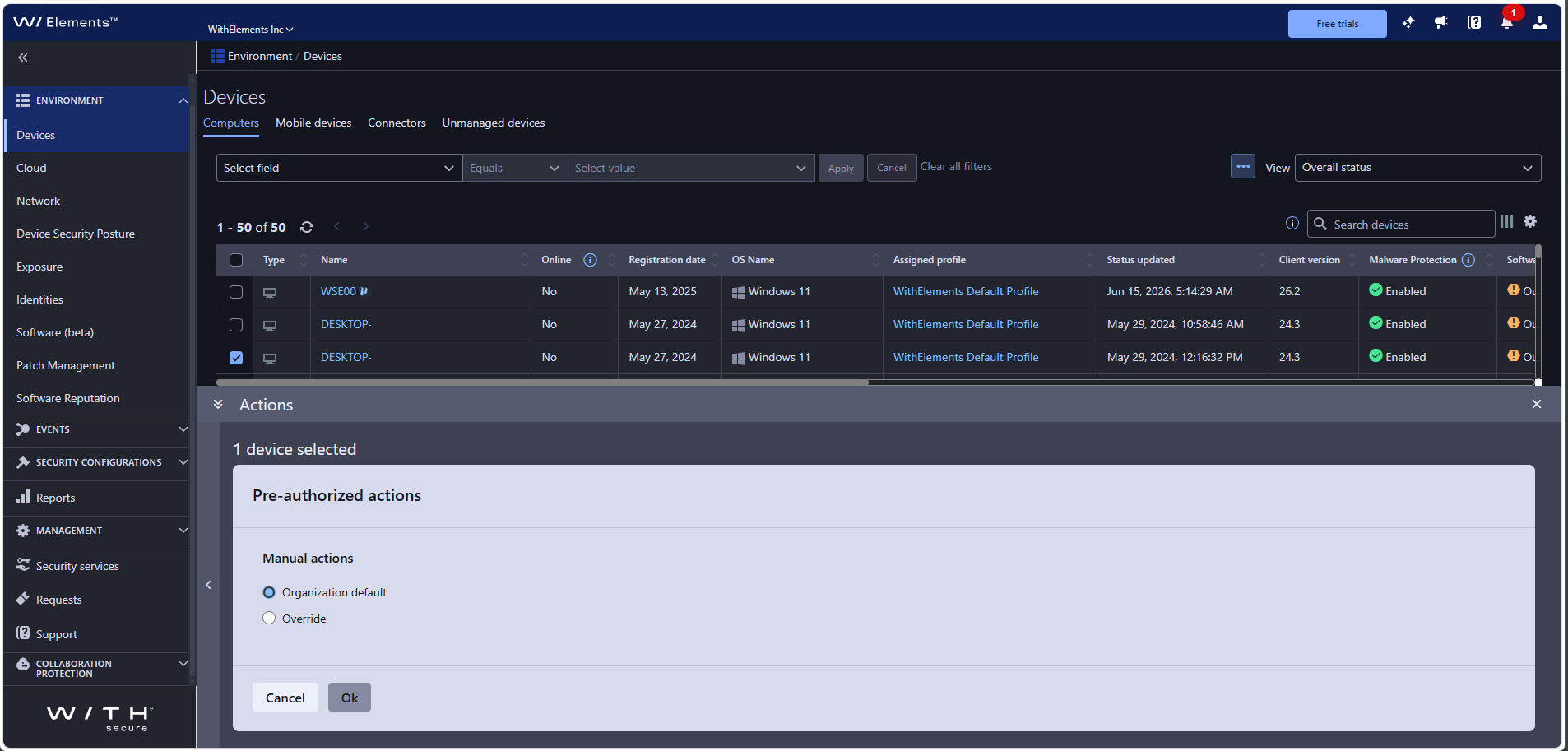
Task: Open the Select value dropdown
Action: (x=691, y=168)
